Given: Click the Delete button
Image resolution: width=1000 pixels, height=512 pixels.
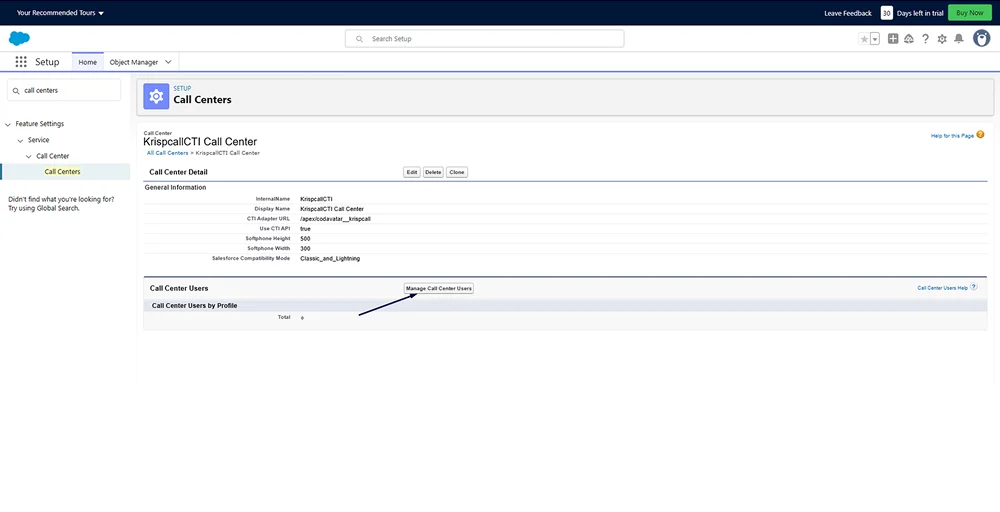Looking at the screenshot, I should (x=433, y=172).
